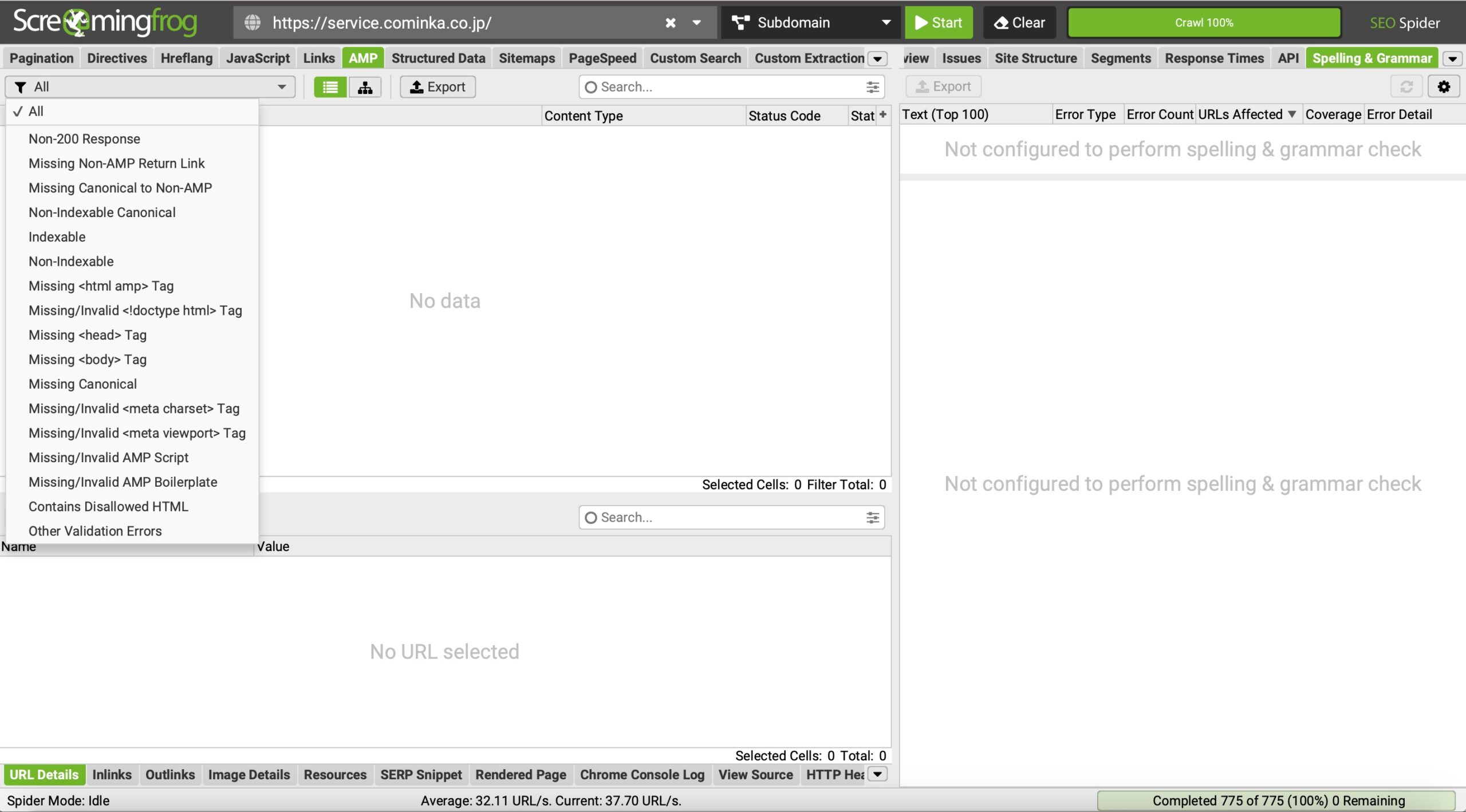
Task: Click the Clear button
Action: tap(1019, 23)
